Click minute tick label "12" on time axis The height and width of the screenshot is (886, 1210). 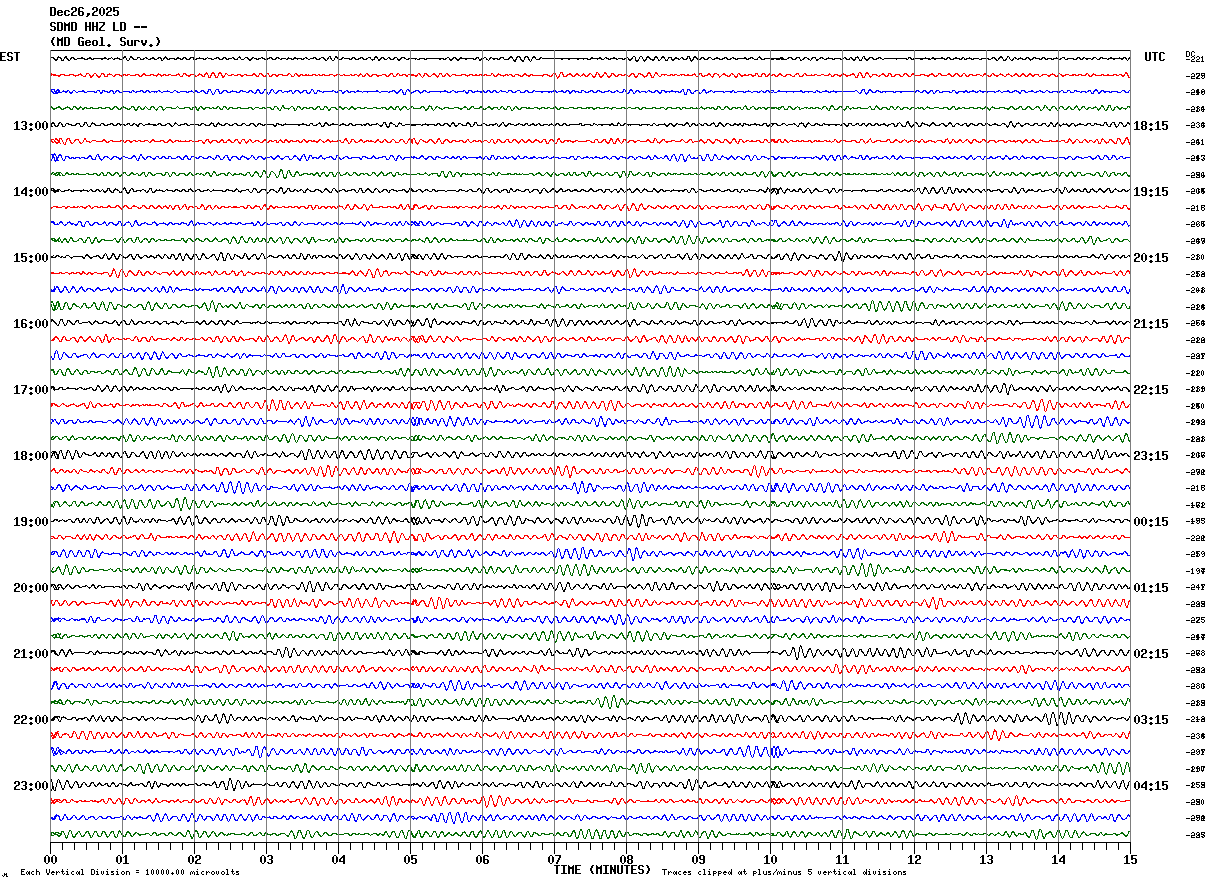click(915, 859)
